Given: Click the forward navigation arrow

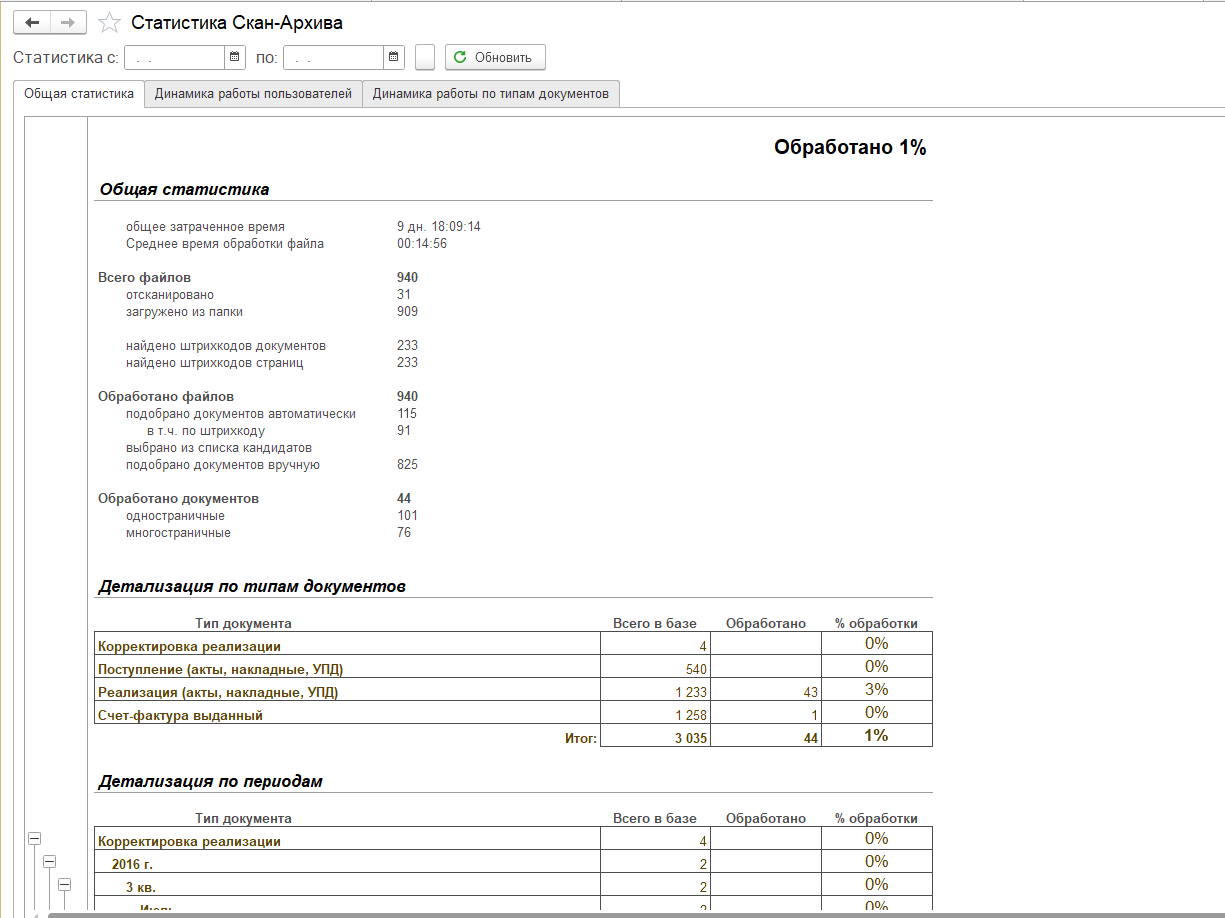Looking at the screenshot, I should [68, 22].
